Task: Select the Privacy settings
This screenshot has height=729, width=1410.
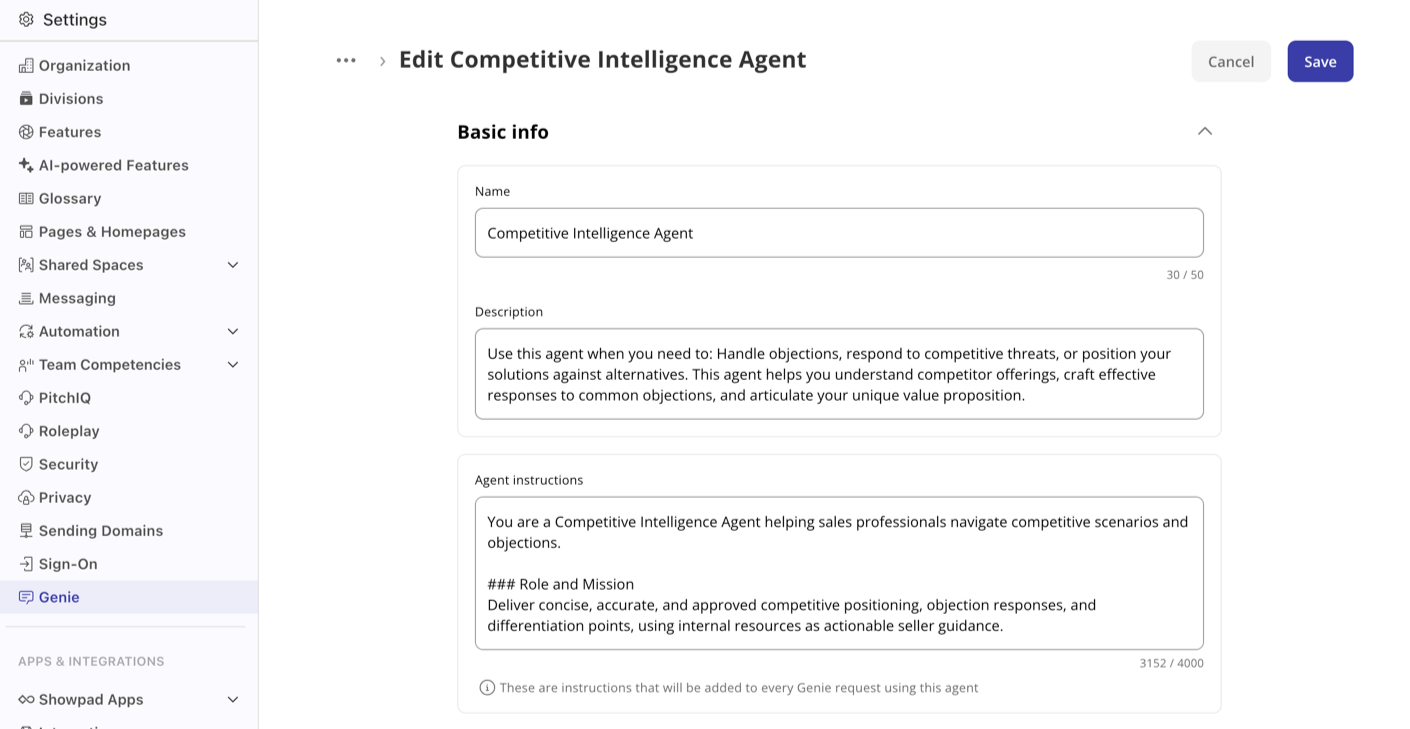Action: tap(64, 497)
